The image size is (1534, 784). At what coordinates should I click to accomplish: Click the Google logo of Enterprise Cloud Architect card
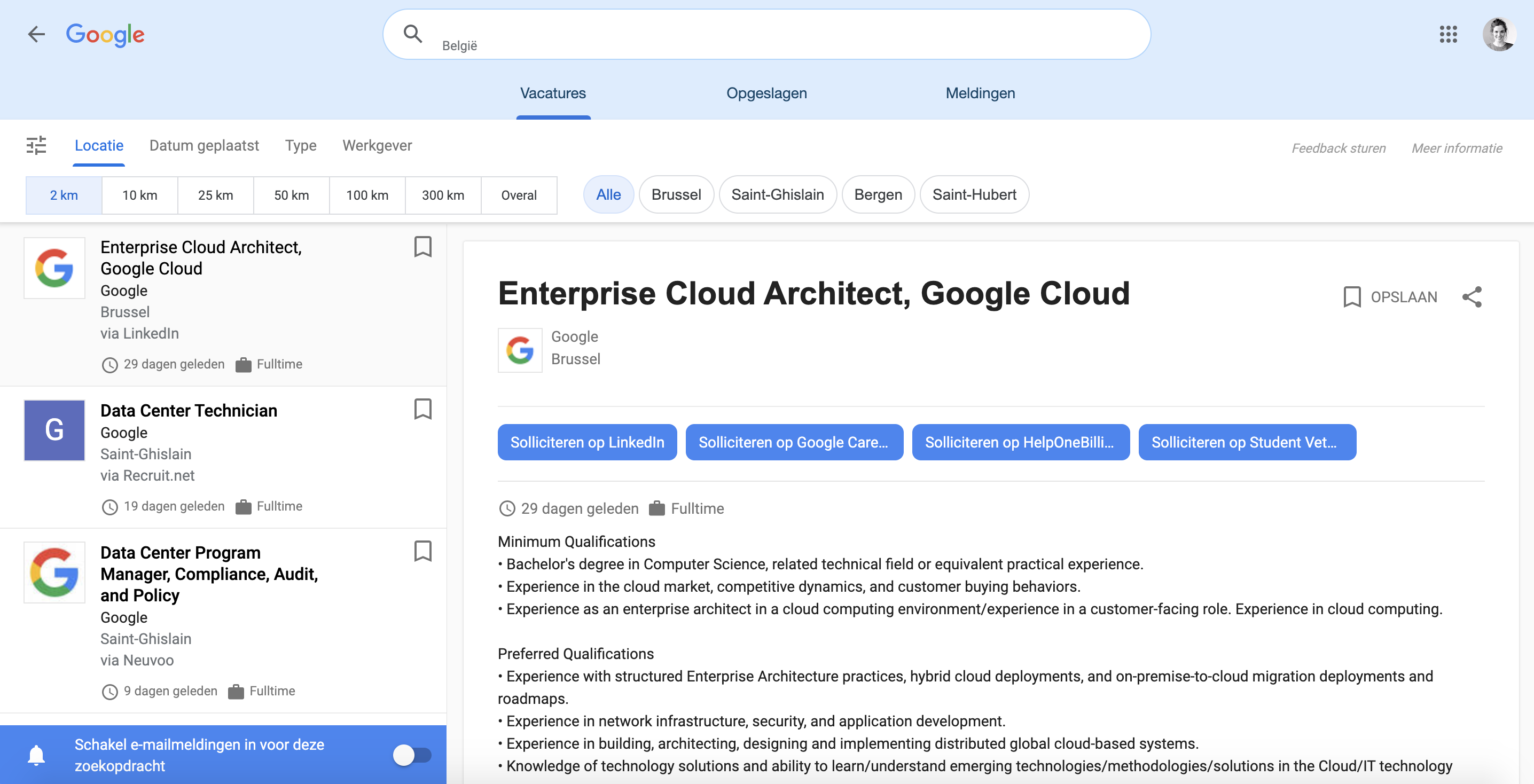54,268
